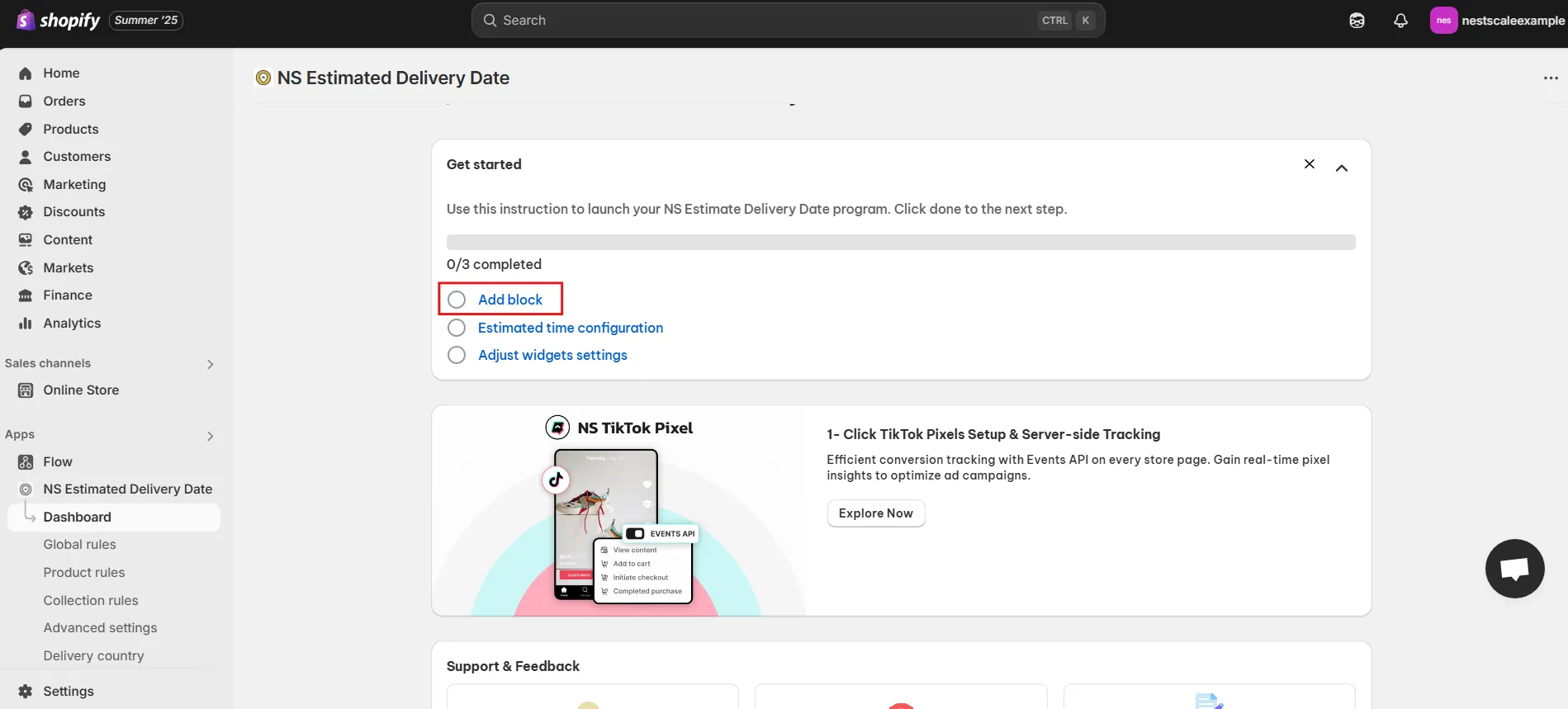This screenshot has height=709, width=1568.
Task: Expand the Apps section arrow
Action: (210, 436)
